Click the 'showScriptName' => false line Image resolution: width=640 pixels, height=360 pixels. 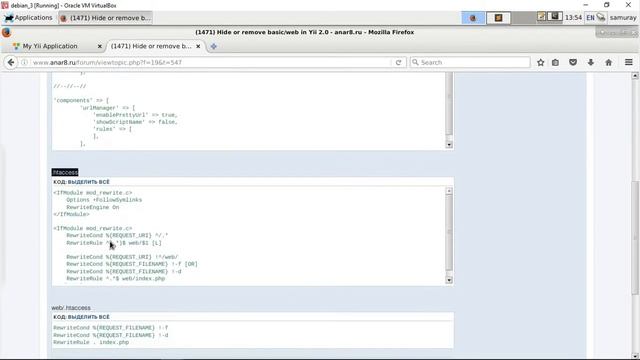(135, 122)
